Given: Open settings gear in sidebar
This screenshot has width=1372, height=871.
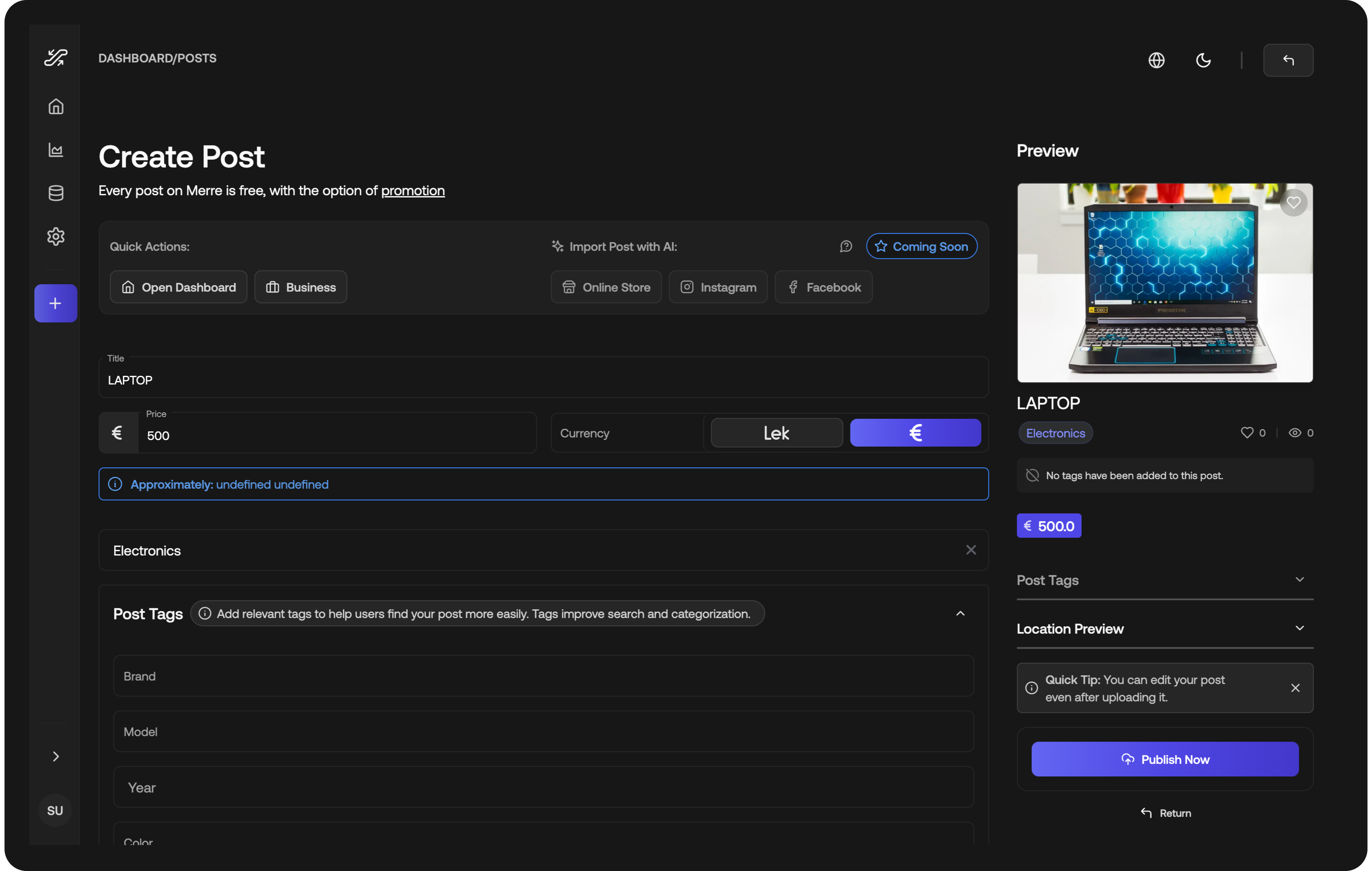Looking at the screenshot, I should pos(56,237).
